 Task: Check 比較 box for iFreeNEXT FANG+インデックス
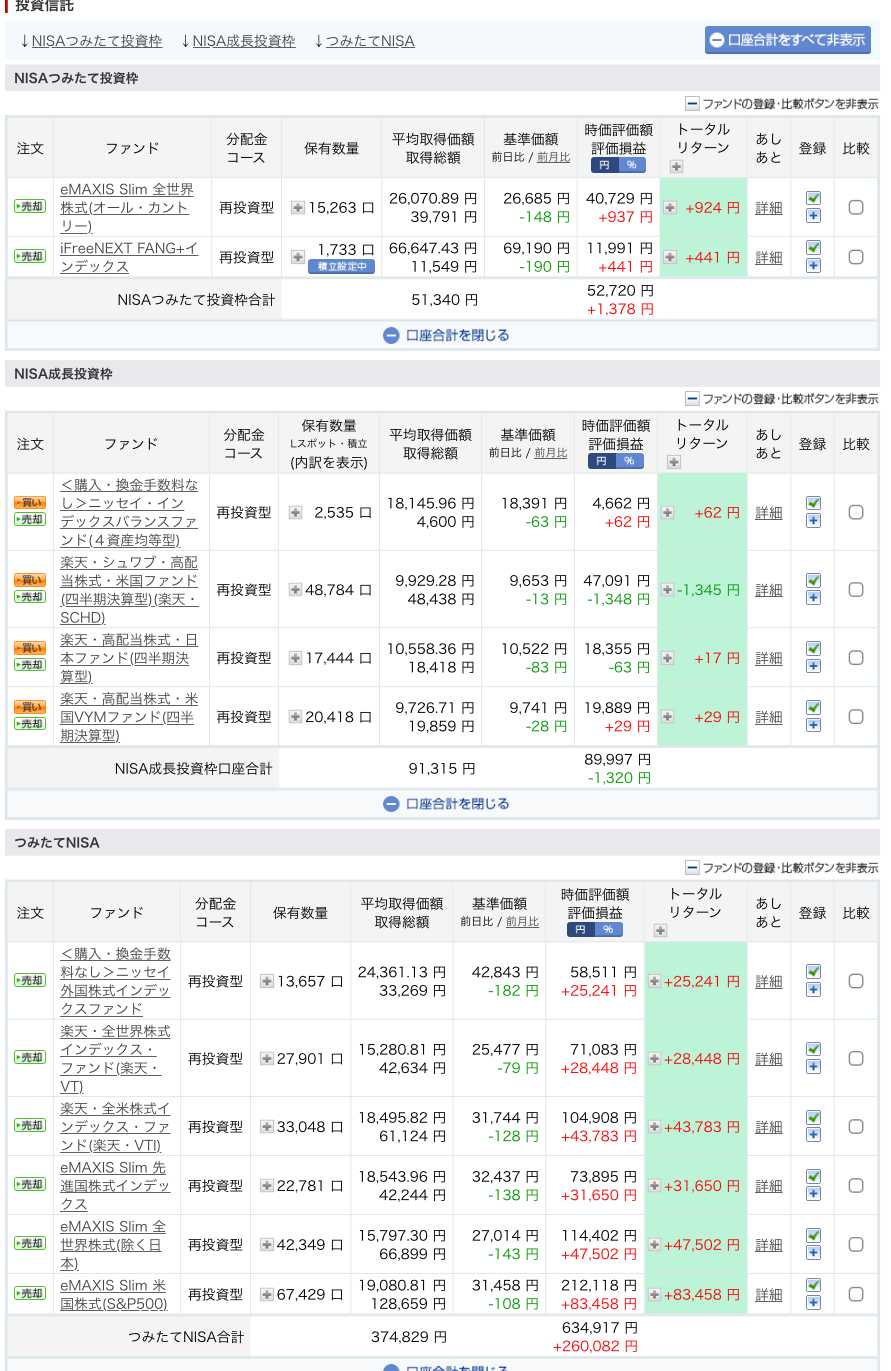[x=856, y=257]
